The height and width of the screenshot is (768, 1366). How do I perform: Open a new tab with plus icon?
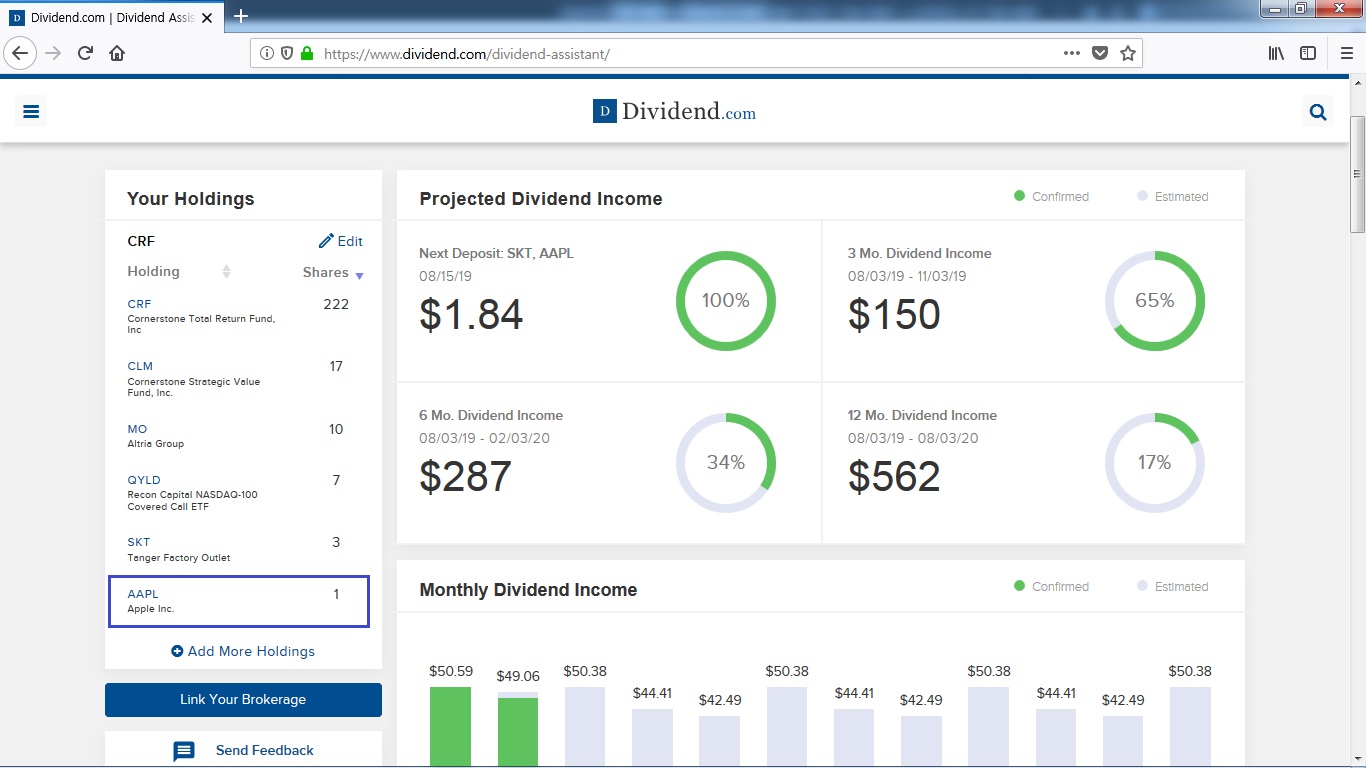click(241, 16)
